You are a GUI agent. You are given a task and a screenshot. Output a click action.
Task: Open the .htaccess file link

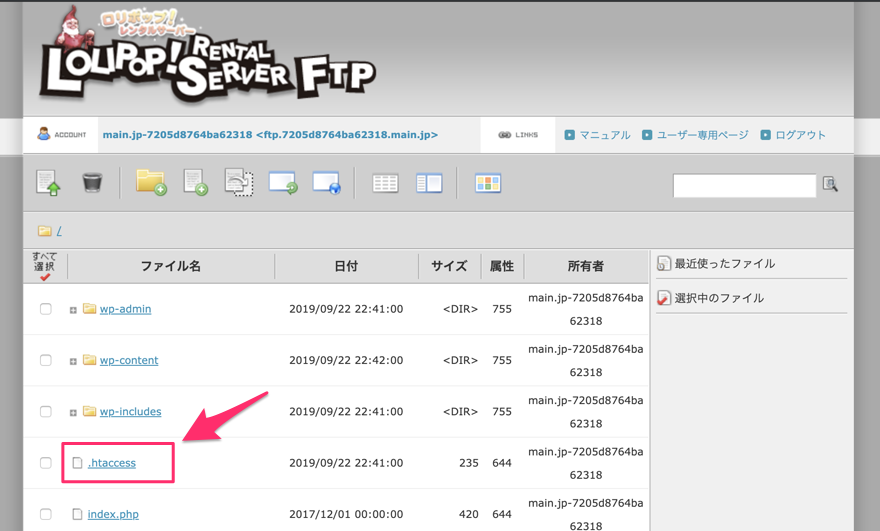(x=112, y=463)
